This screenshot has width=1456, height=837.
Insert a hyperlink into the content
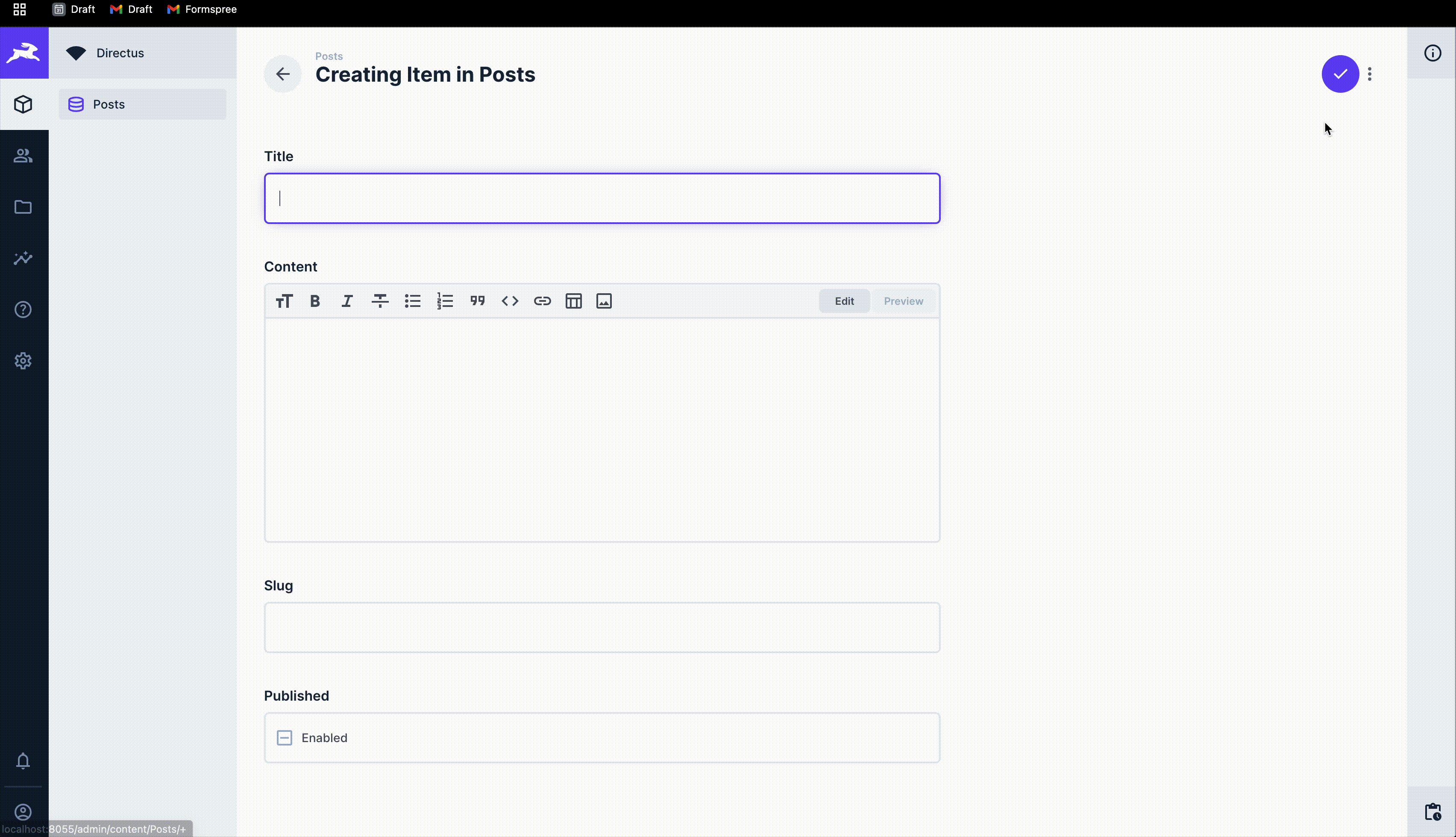542,301
